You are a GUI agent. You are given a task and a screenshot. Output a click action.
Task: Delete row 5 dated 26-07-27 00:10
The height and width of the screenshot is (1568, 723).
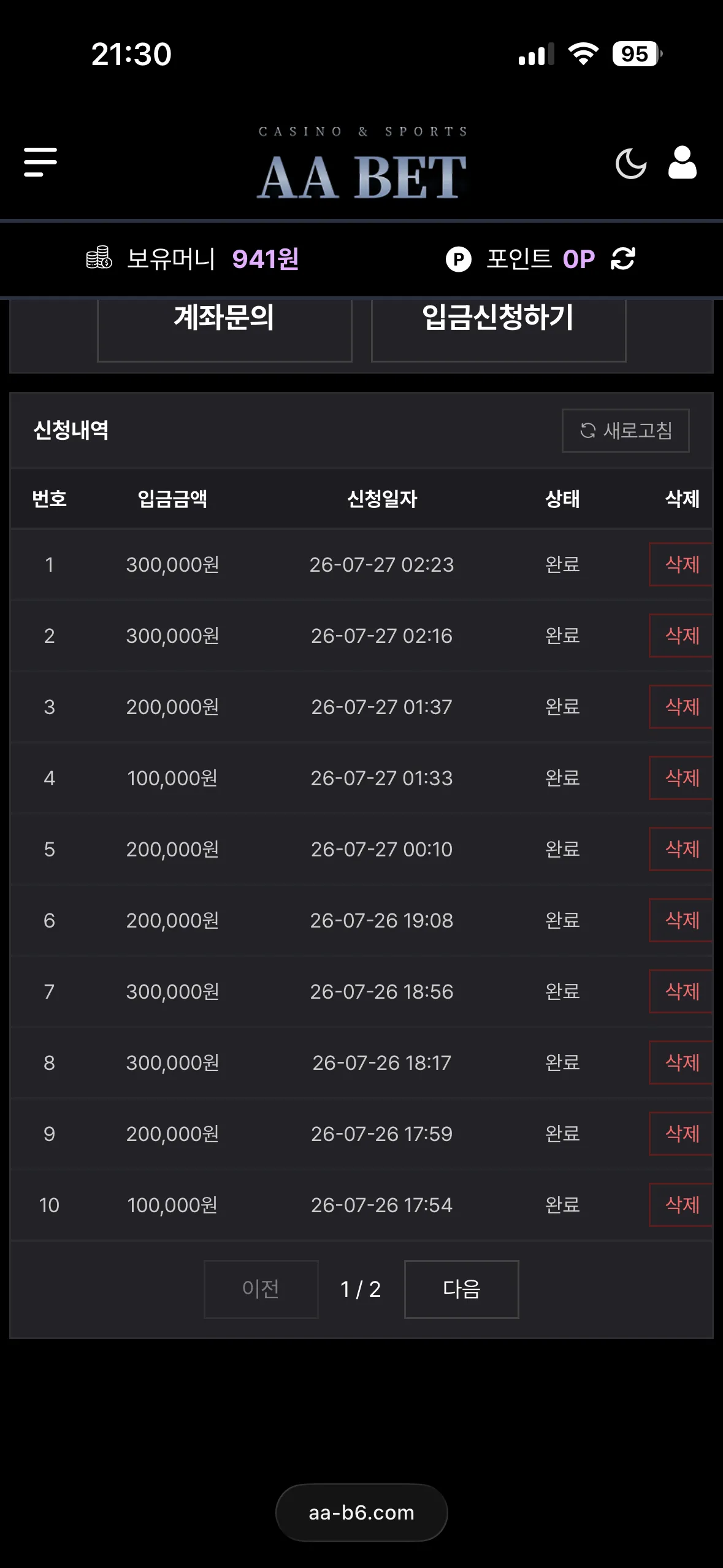[x=681, y=849]
